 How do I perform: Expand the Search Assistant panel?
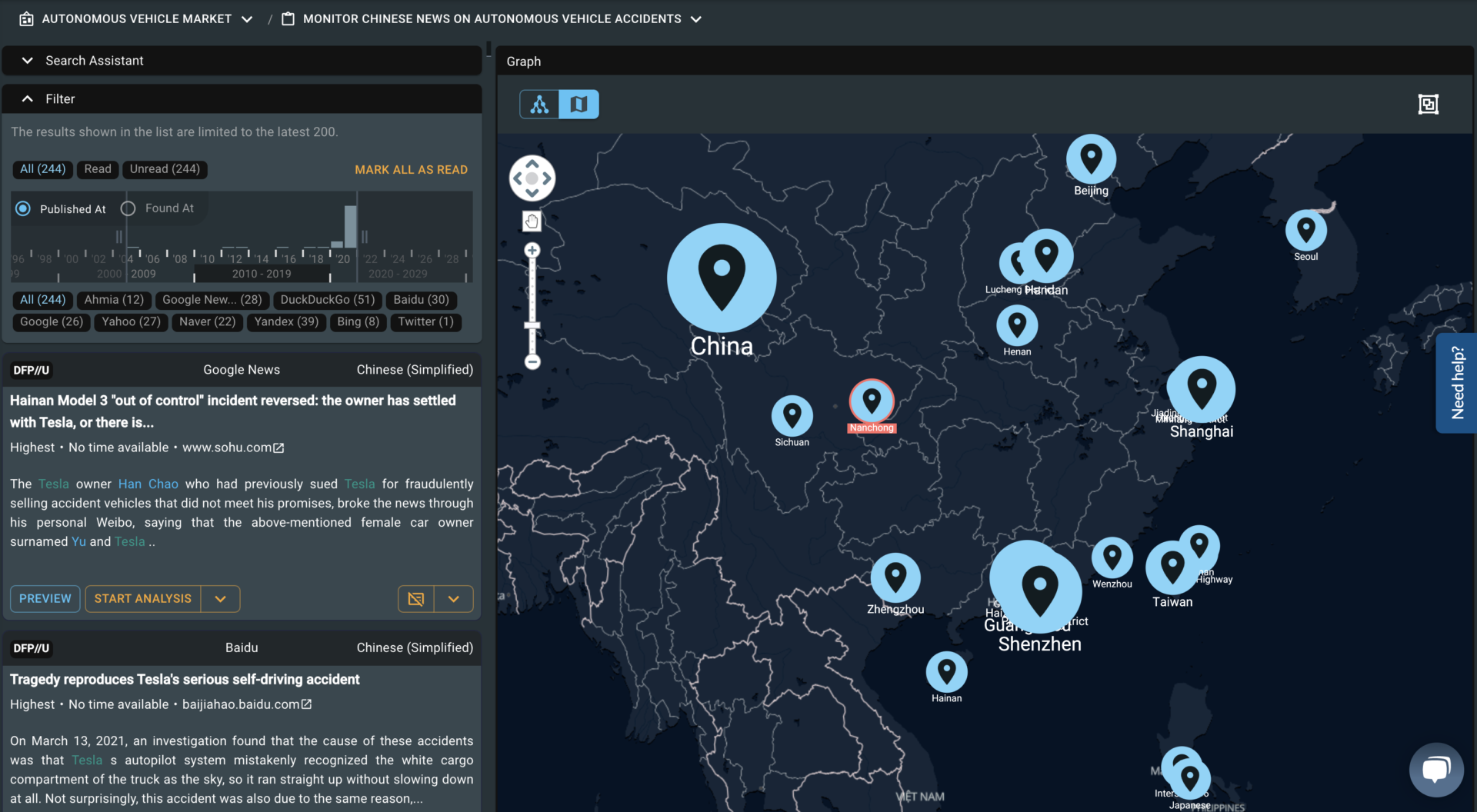tap(28, 61)
